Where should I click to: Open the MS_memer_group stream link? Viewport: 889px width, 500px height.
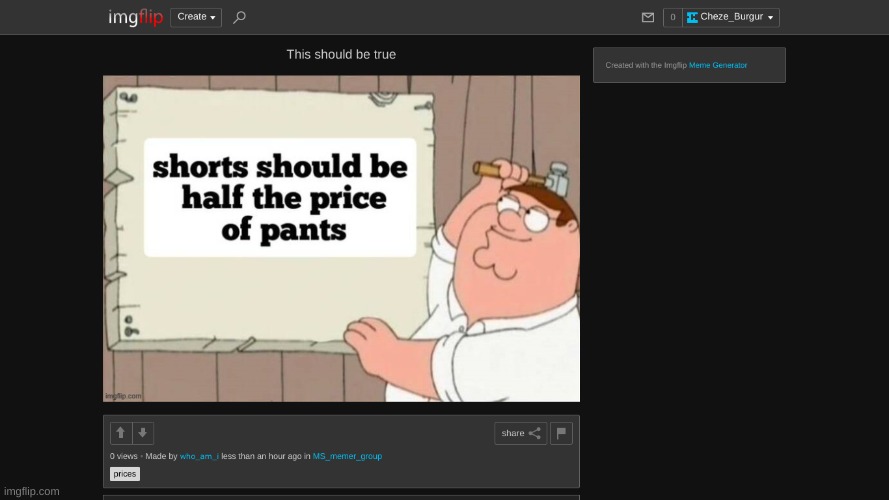point(347,456)
